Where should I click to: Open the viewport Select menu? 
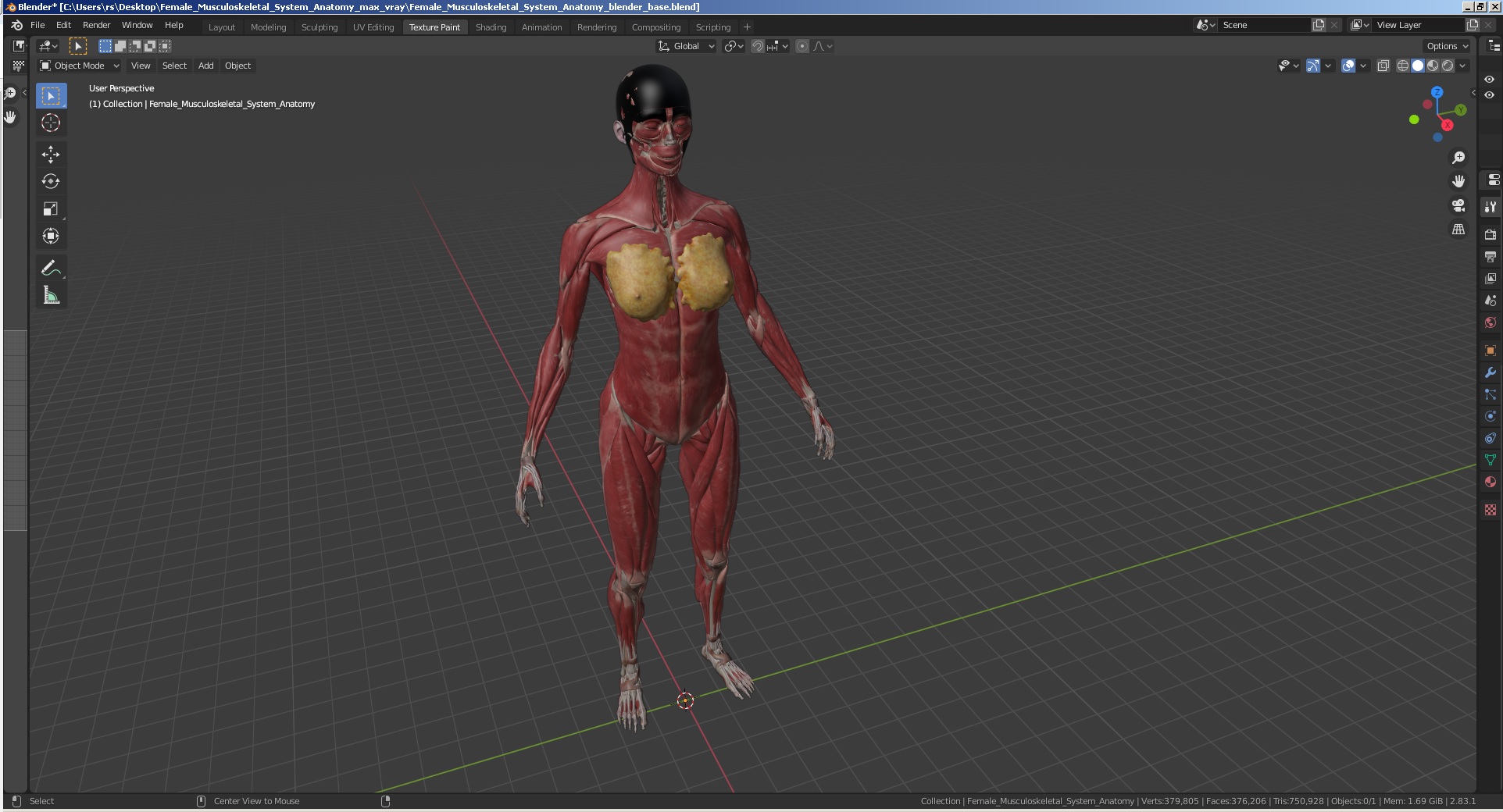pos(174,66)
